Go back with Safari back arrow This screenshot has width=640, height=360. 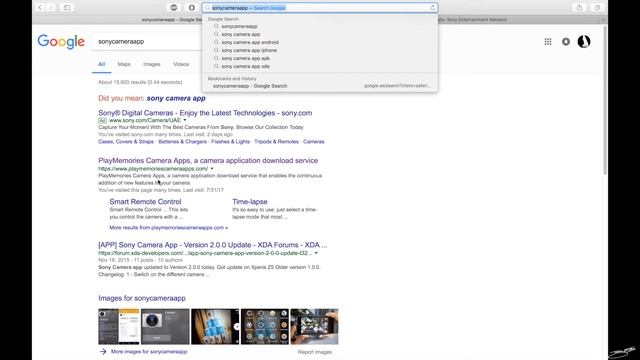click(40, 7)
